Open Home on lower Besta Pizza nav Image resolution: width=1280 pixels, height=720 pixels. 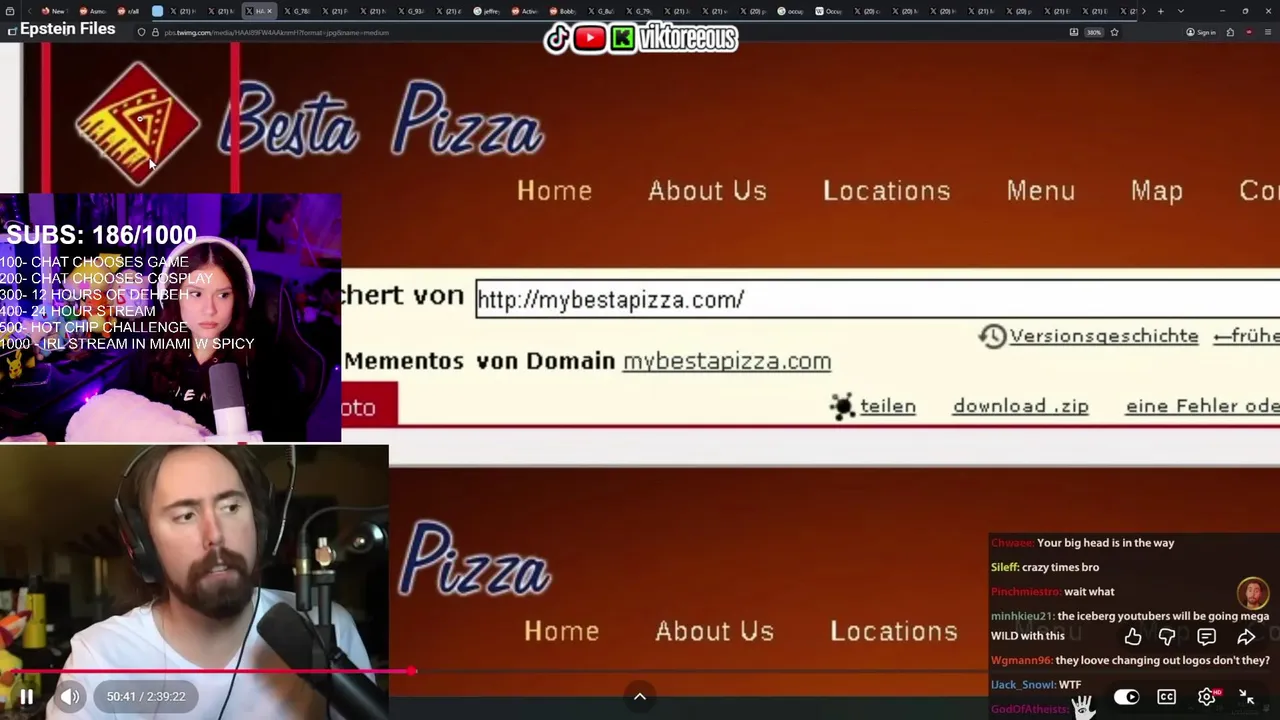(x=561, y=631)
